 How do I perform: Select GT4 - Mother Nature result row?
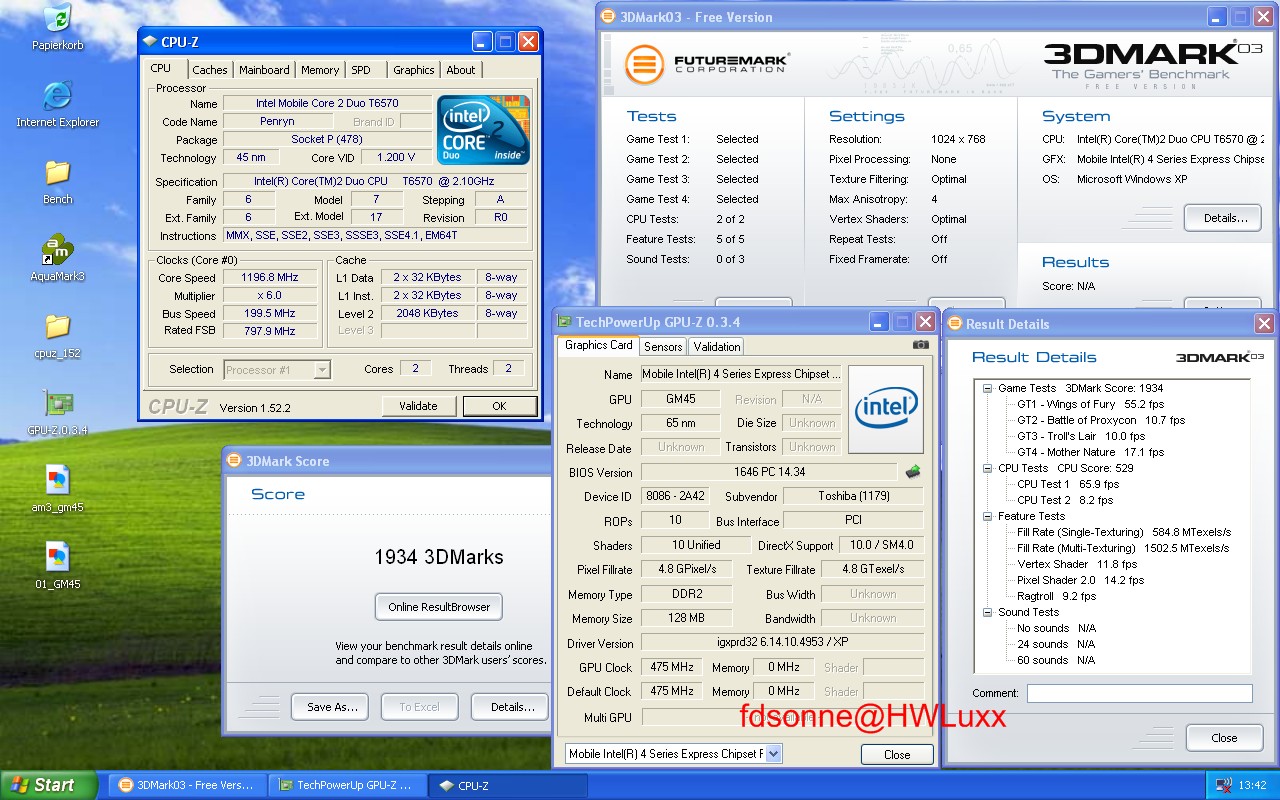[1091, 452]
